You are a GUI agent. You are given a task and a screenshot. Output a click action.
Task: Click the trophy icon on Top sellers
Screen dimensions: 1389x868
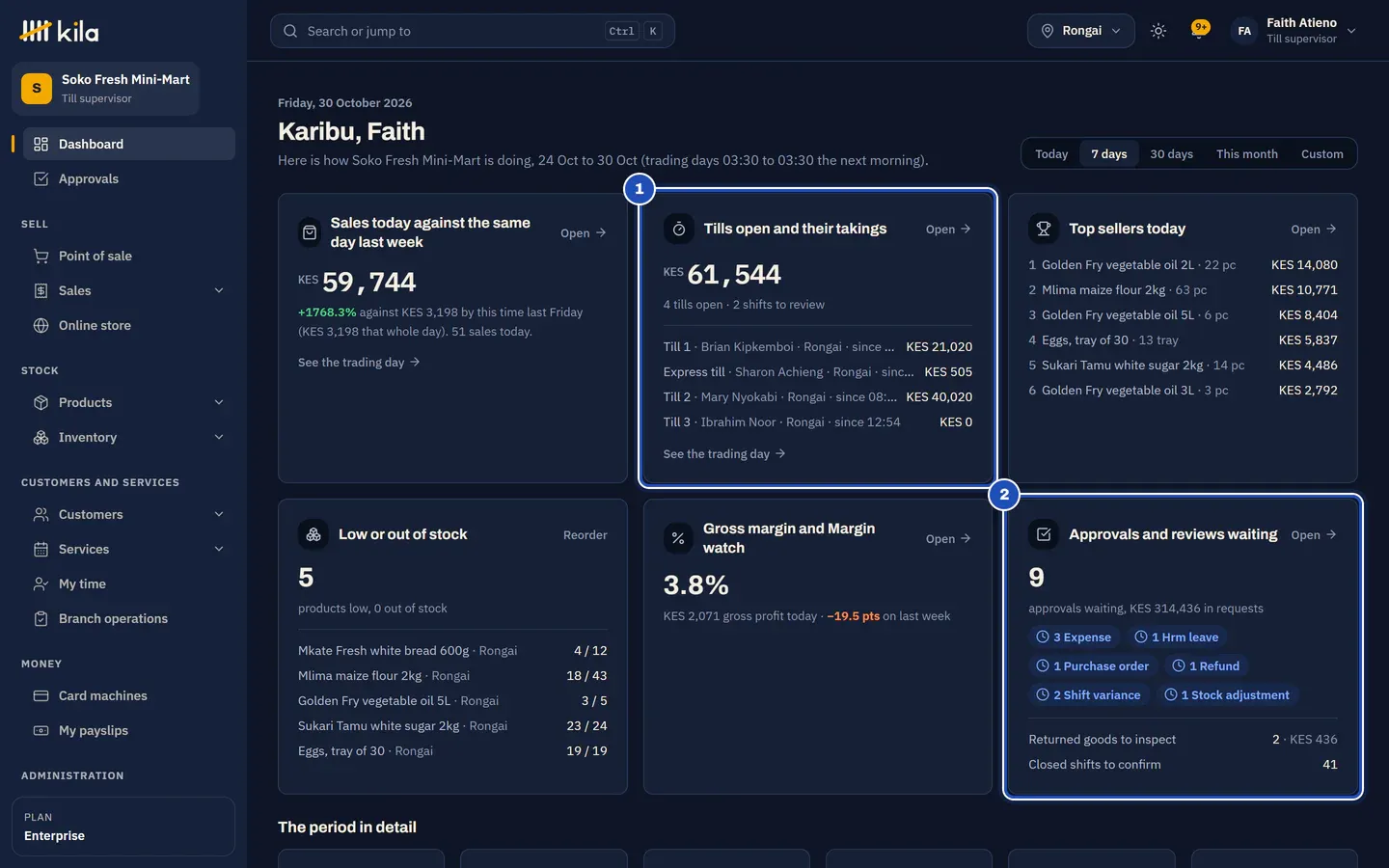1044,229
